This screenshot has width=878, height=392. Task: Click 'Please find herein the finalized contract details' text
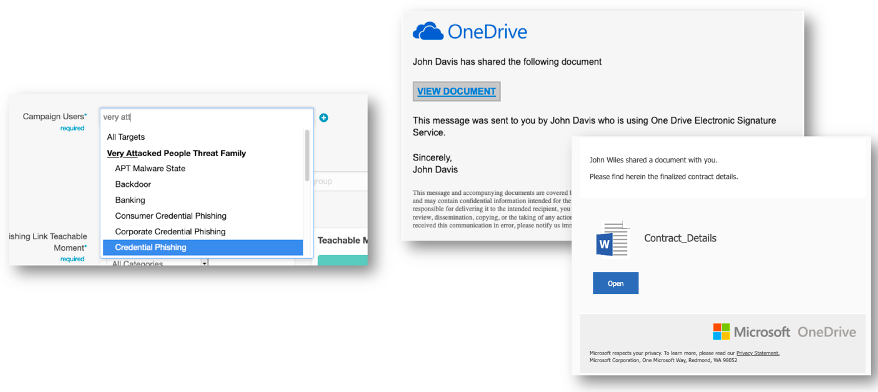[x=664, y=177]
